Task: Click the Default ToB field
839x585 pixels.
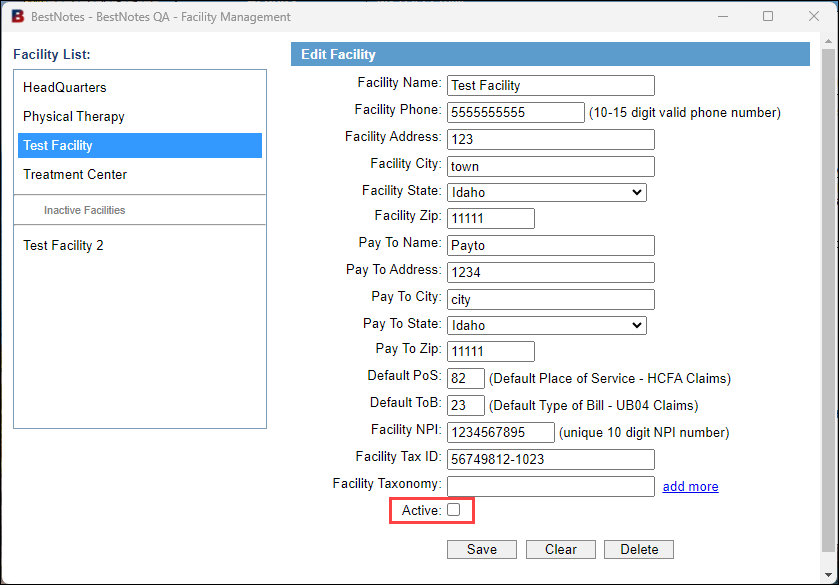Action: tap(466, 405)
